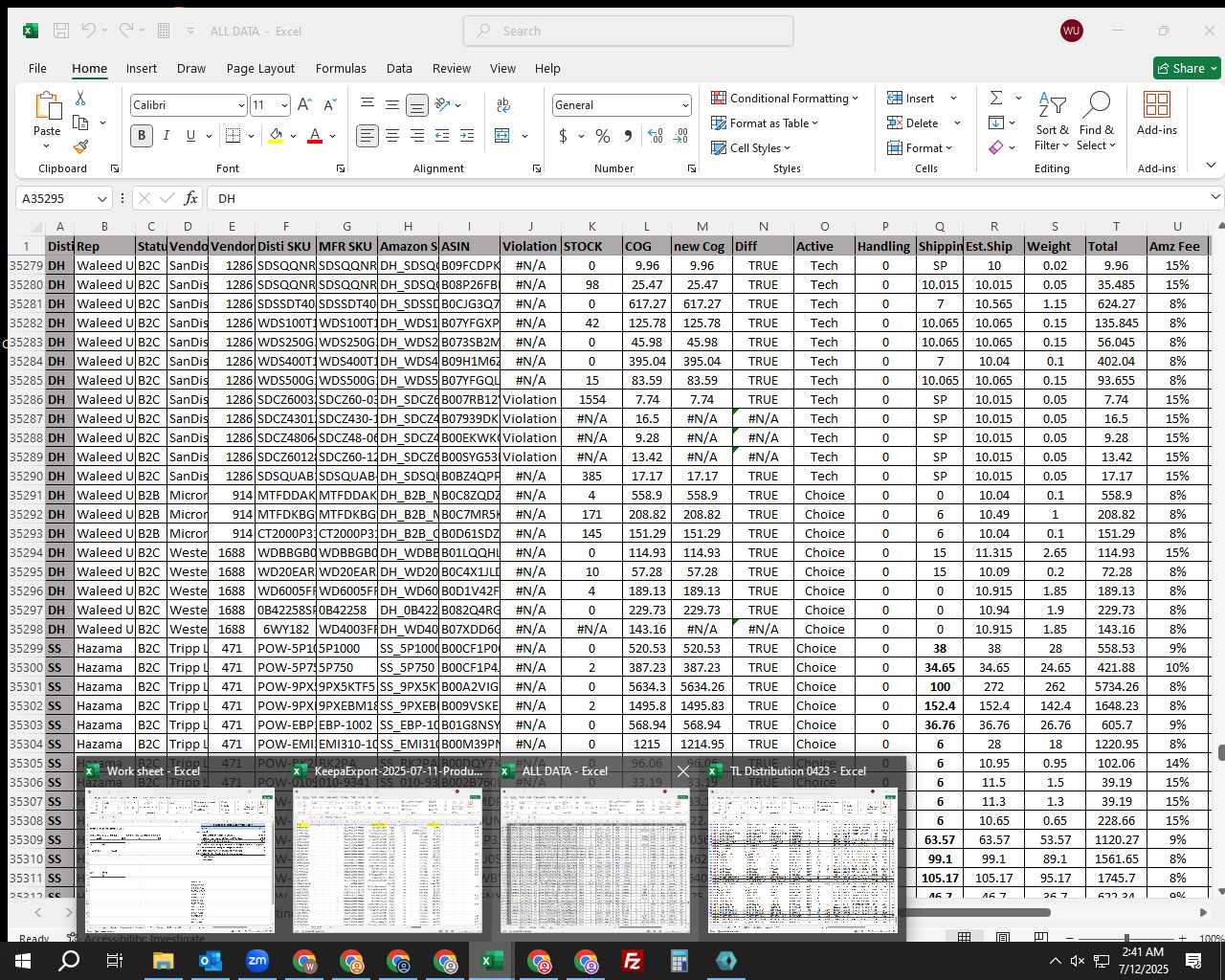Decrease font size with the small A

(329, 104)
